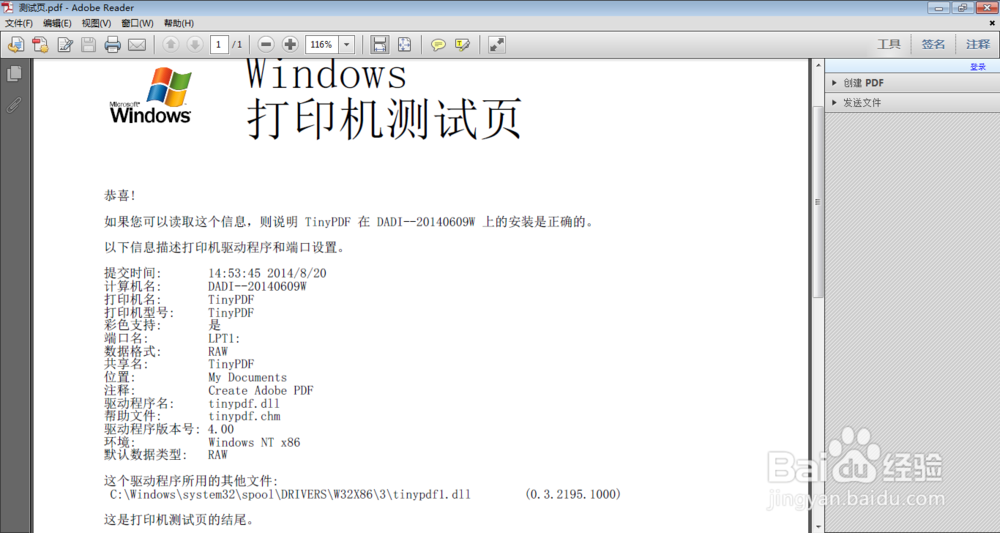
Task: Switch to read mode fullscreen icon
Action: [496, 45]
